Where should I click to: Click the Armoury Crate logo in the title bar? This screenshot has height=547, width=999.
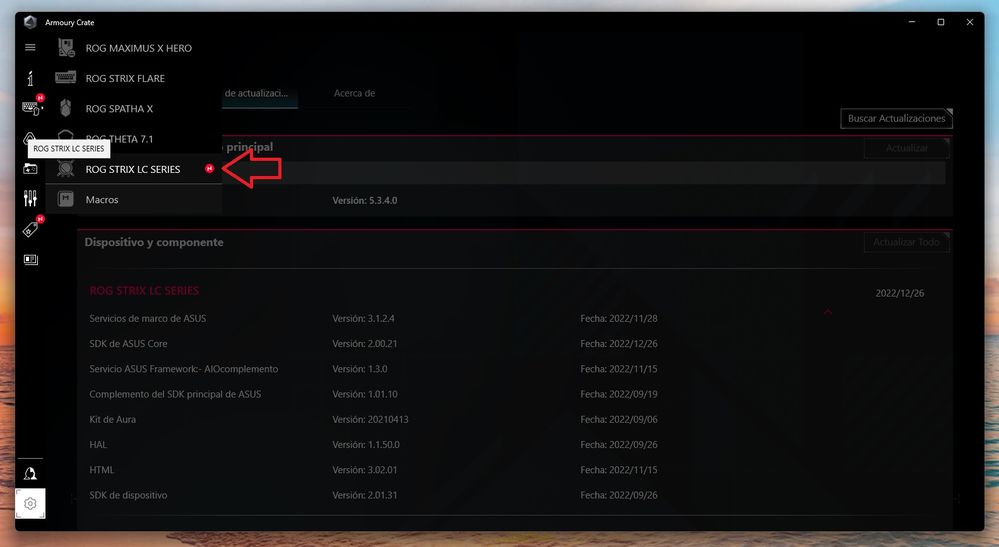coord(30,22)
